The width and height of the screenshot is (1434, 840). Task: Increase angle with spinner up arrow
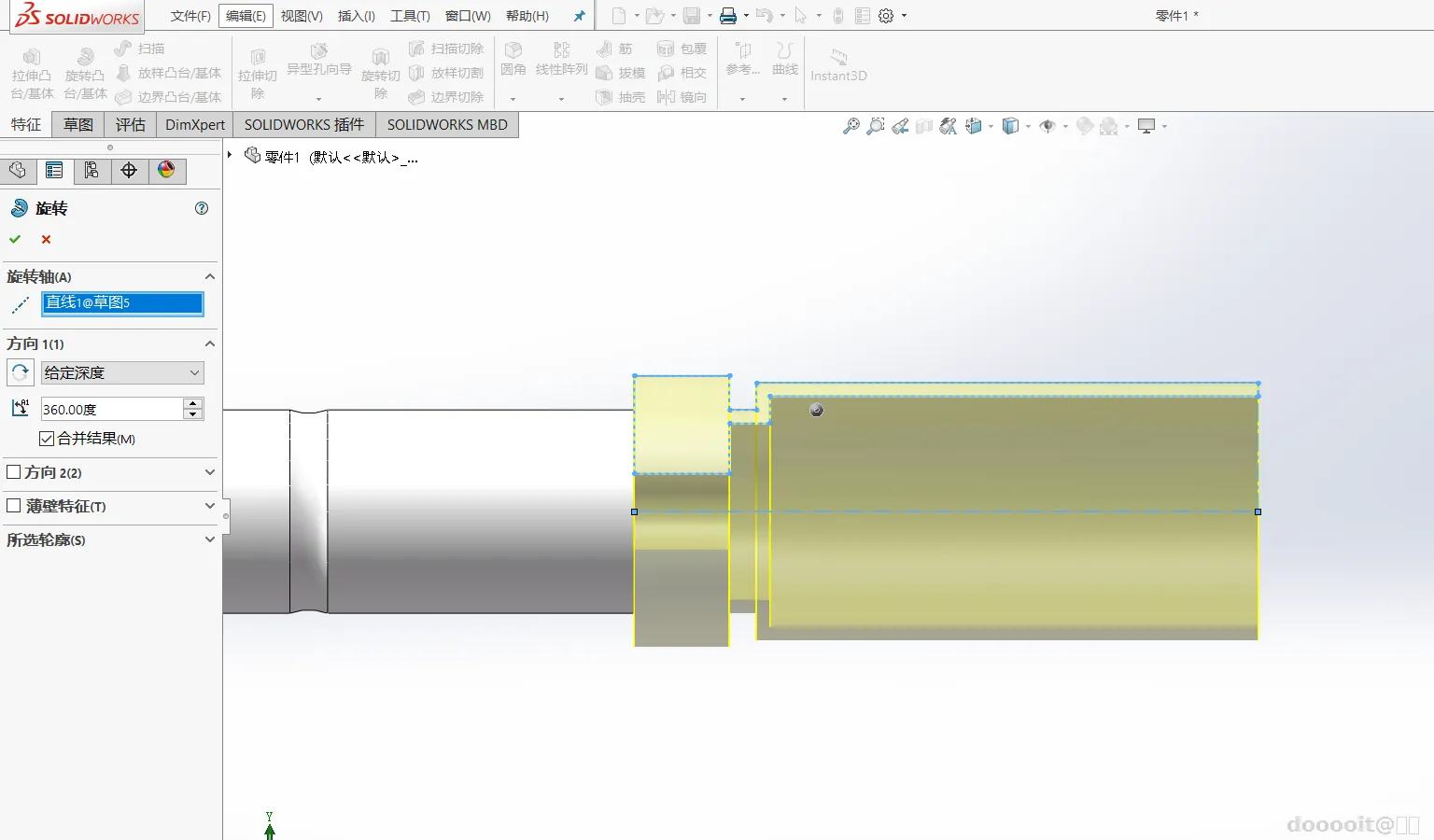tap(193, 403)
